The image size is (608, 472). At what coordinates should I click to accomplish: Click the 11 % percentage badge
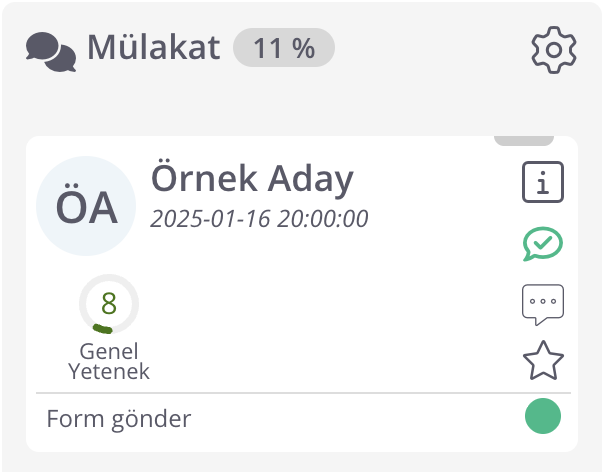click(x=284, y=48)
